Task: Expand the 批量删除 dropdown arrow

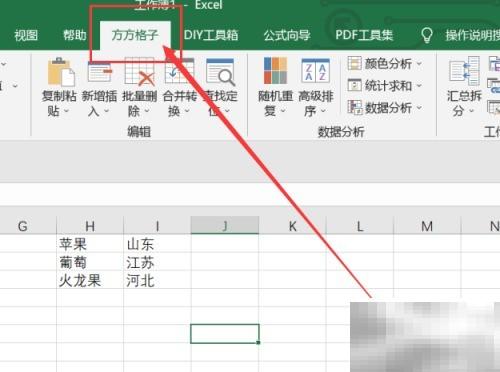Action: click(147, 111)
